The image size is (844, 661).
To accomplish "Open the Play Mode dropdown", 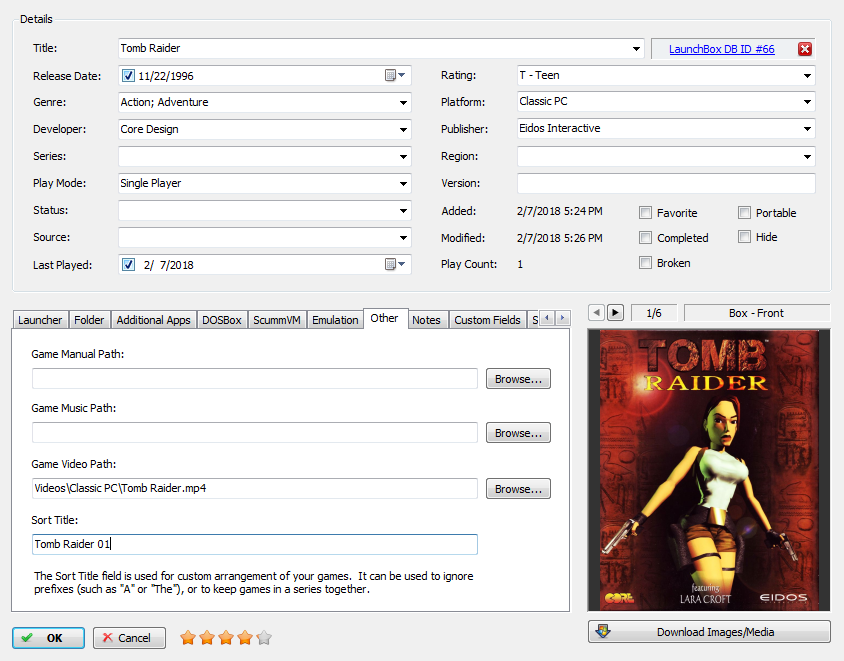I will pyautogui.click(x=403, y=184).
